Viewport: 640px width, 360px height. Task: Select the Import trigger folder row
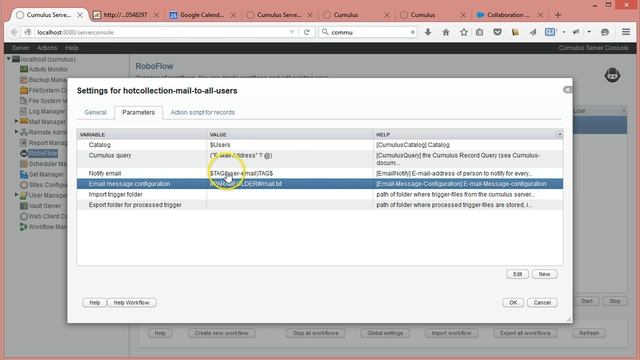320,194
